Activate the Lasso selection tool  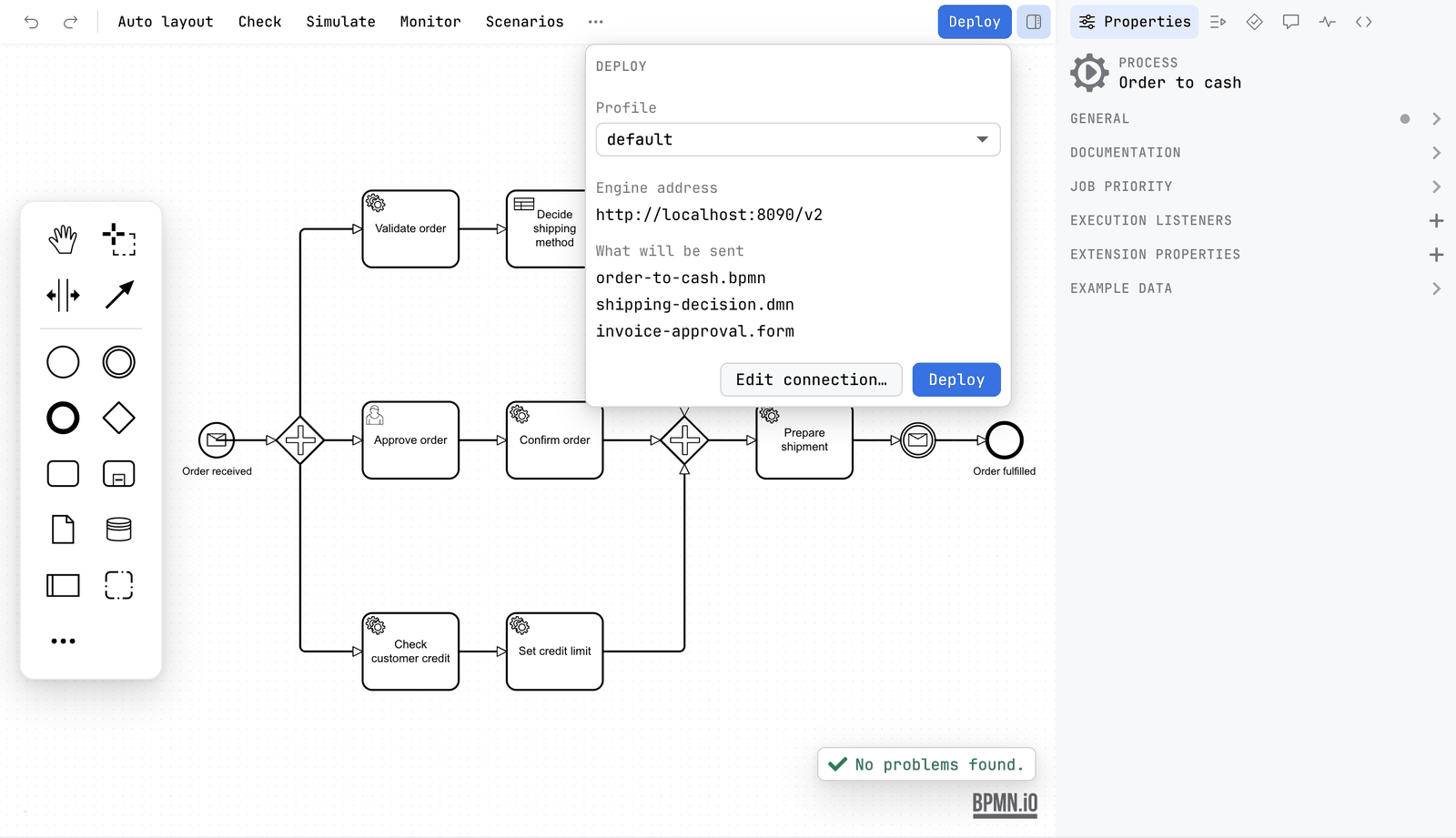[x=119, y=240]
